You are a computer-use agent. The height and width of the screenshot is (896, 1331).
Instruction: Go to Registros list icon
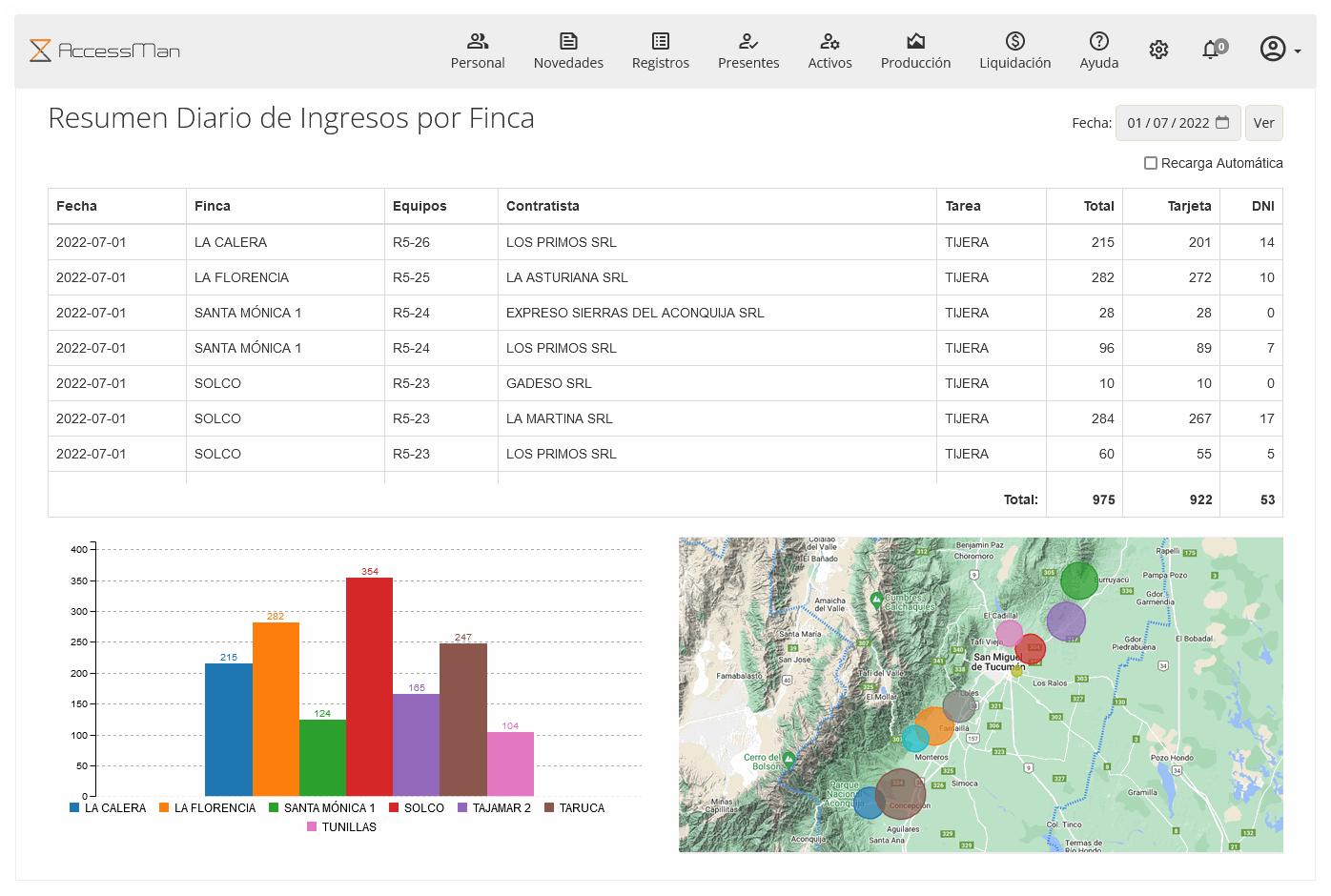(660, 41)
